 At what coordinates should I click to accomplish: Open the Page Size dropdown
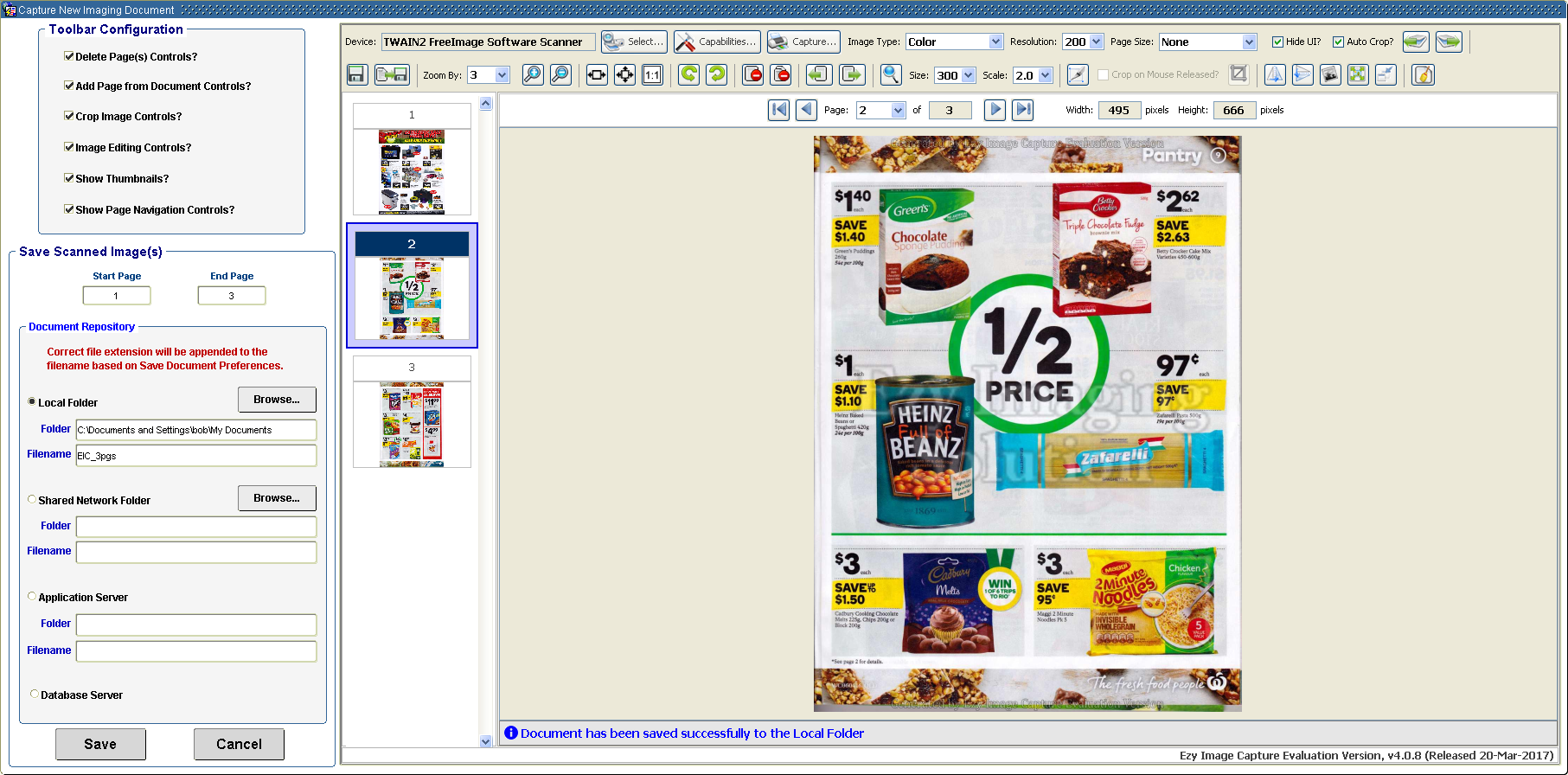[x=1249, y=42]
